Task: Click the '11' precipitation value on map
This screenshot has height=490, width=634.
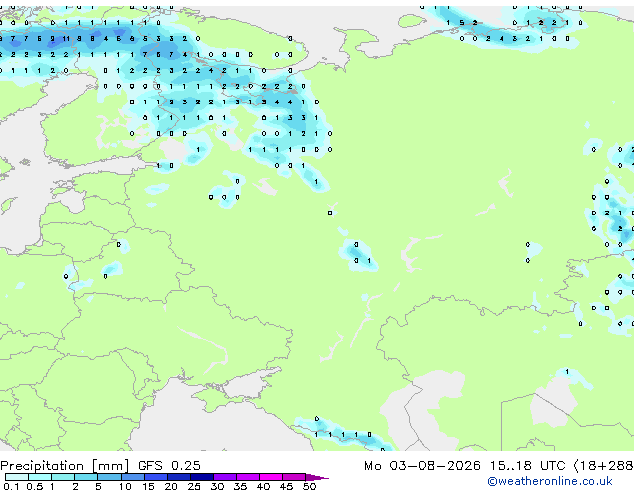Action: coord(66,39)
